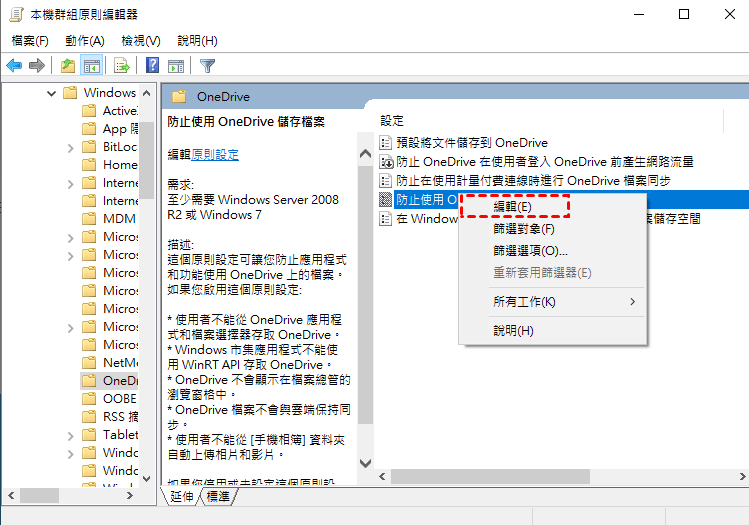Click the Export list toolbar icon
Viewport: 749px width, 525px height.
pyautogui.click(x=122, y=66)
